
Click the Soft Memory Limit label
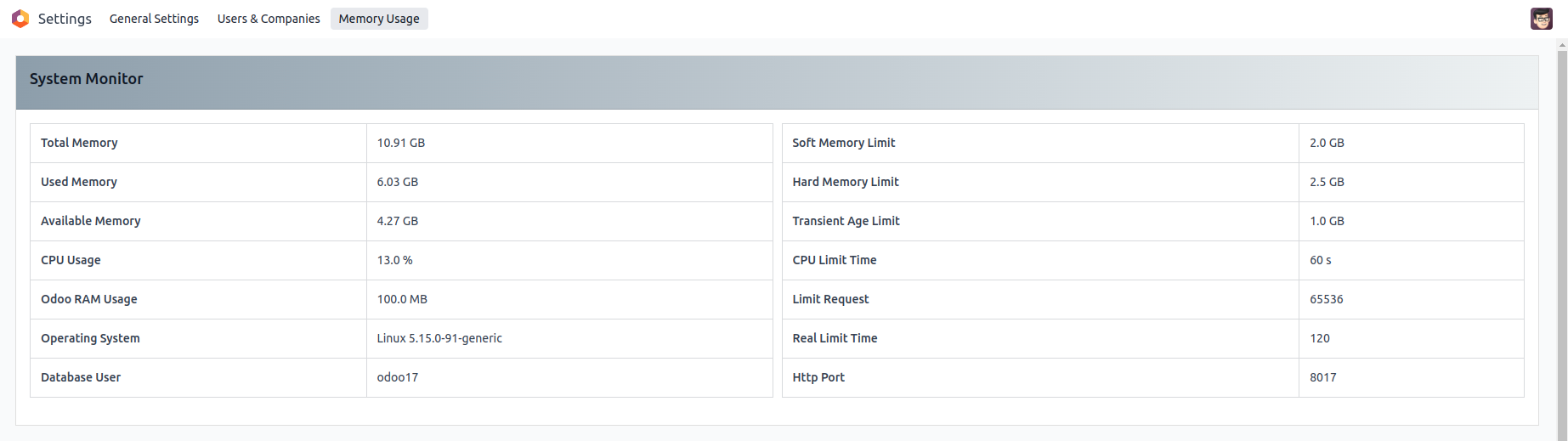pos(844,143)
